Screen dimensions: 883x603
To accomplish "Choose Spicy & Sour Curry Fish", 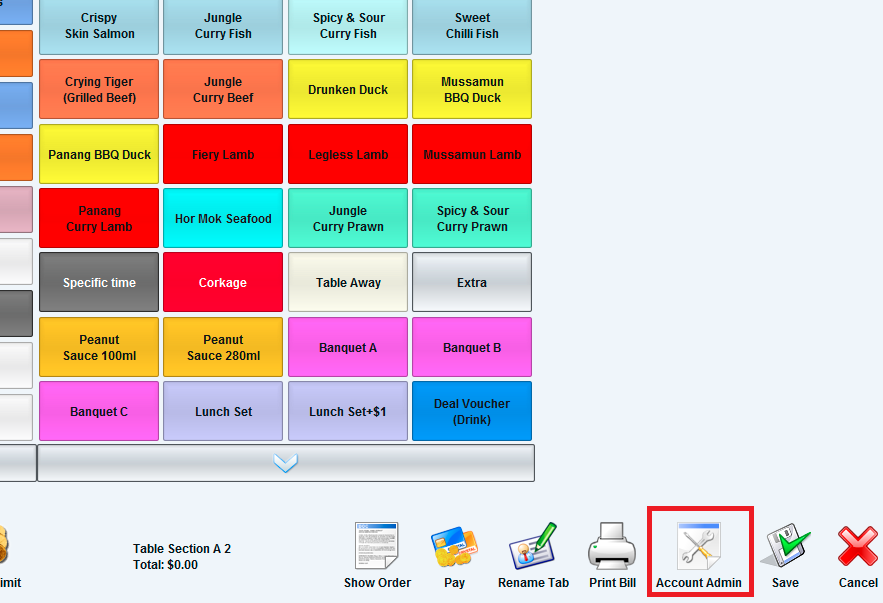I will pyautogui.click(x=348, y=26).
